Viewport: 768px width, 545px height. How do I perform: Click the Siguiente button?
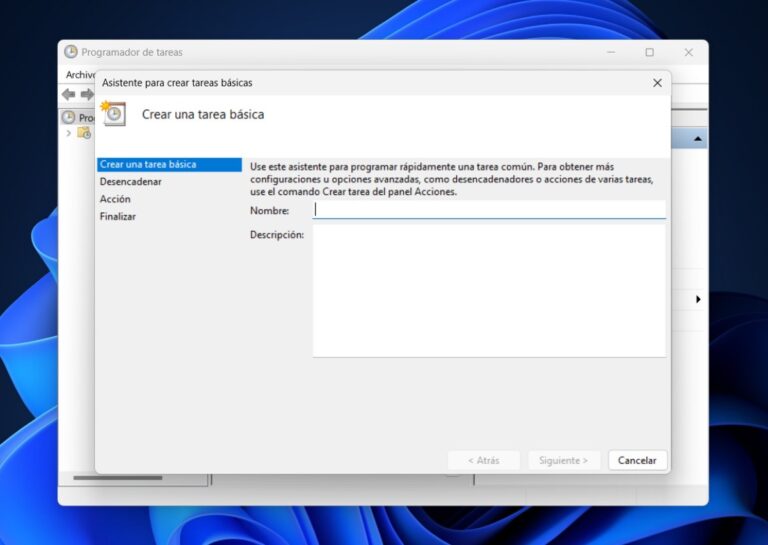(564, 460)
